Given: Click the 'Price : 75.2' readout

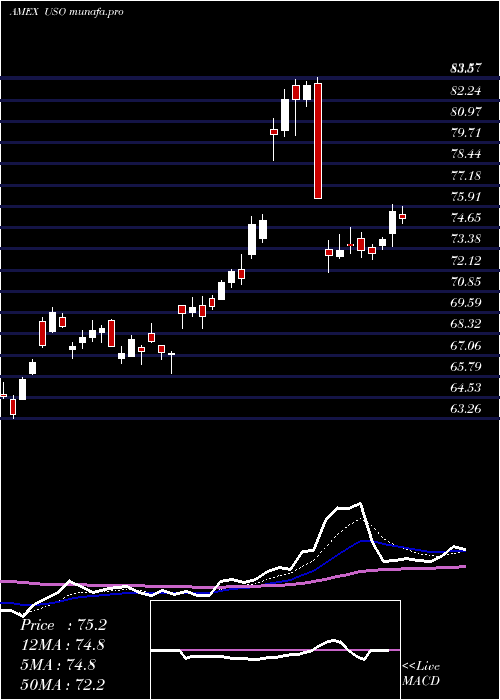Looking at the screenshot, I should (x=64, y=625).
